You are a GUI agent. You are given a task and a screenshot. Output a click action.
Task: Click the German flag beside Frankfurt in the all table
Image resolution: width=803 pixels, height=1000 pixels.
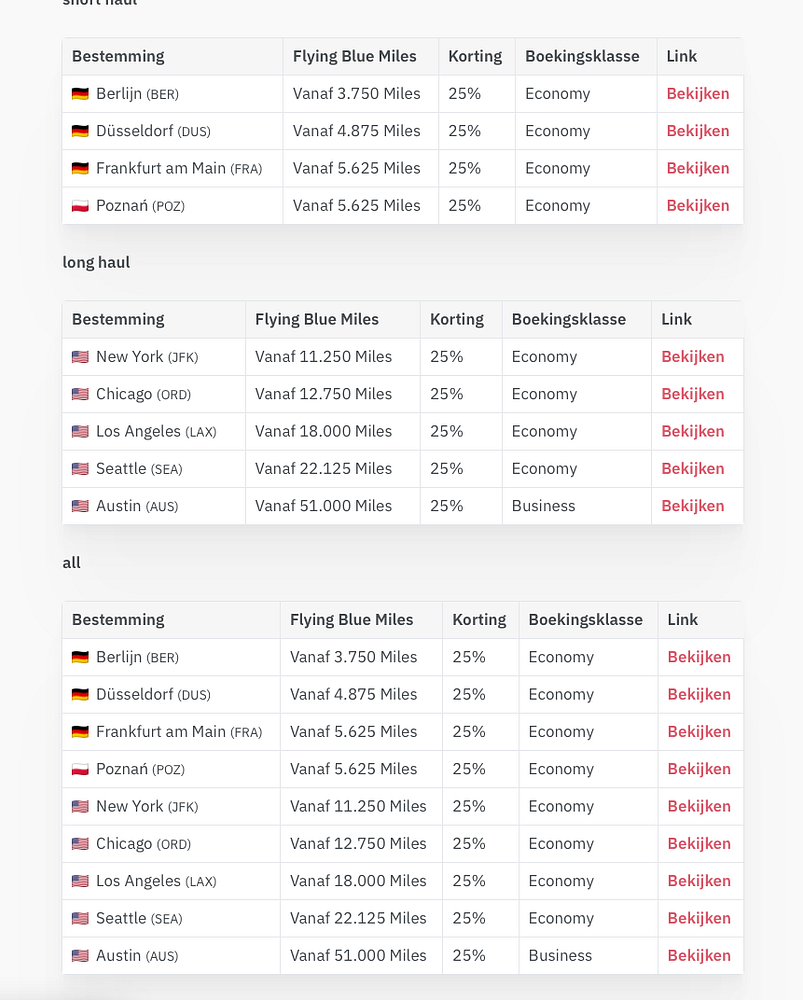coord(80,732)
